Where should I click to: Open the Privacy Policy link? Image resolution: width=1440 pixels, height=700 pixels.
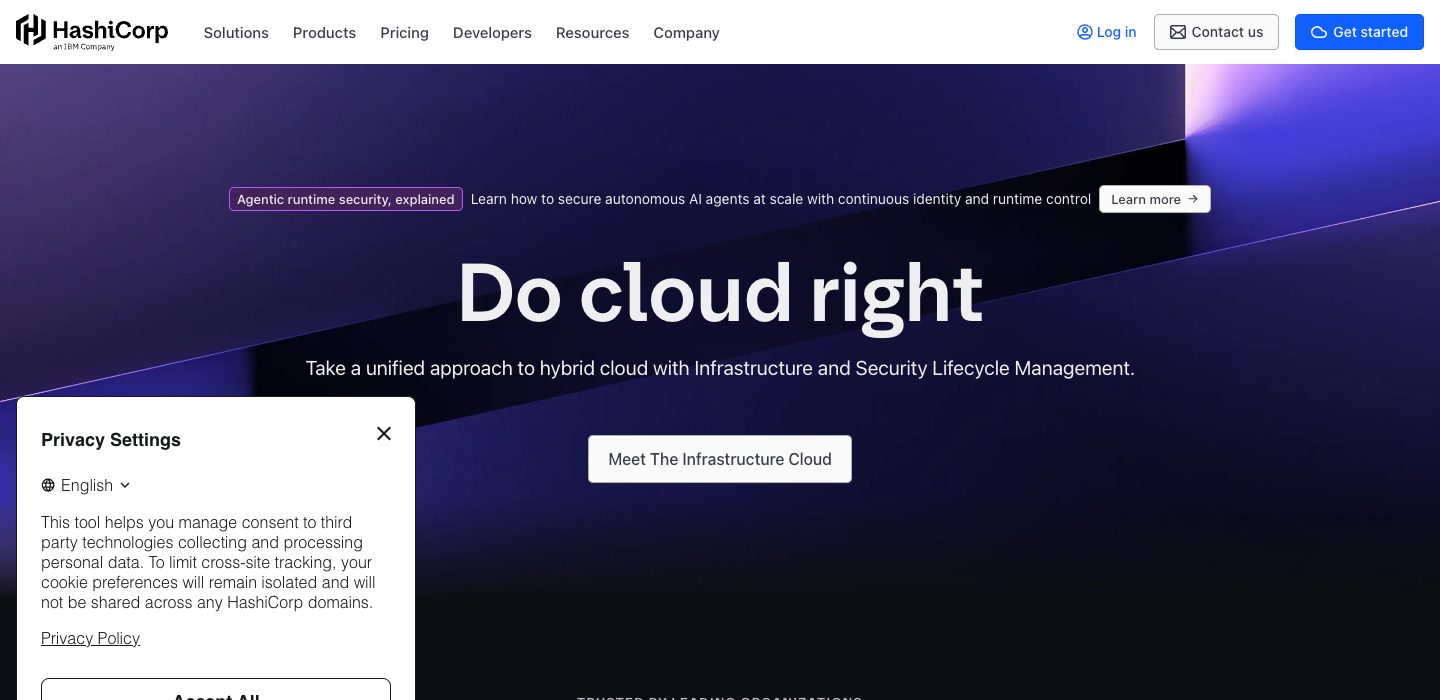coord(90,638)
